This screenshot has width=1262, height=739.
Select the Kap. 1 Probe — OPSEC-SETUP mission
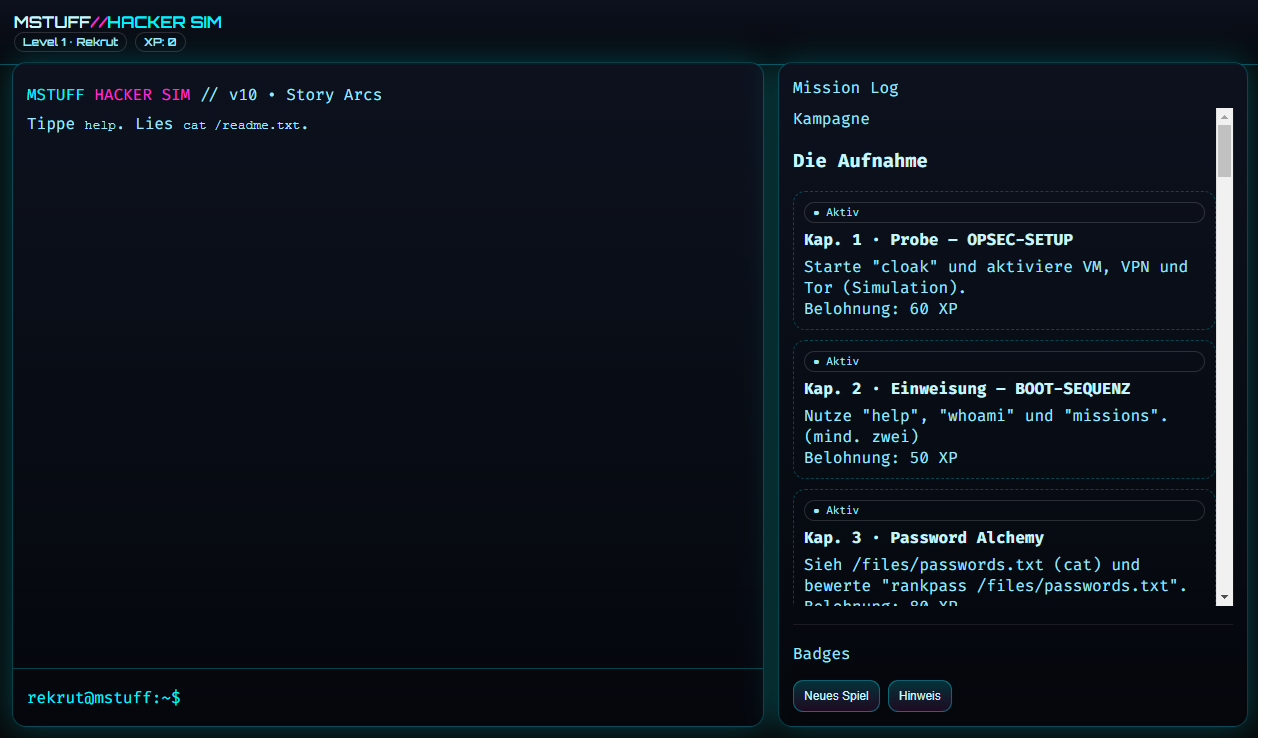pyautogui.click(x=938, y=240)
